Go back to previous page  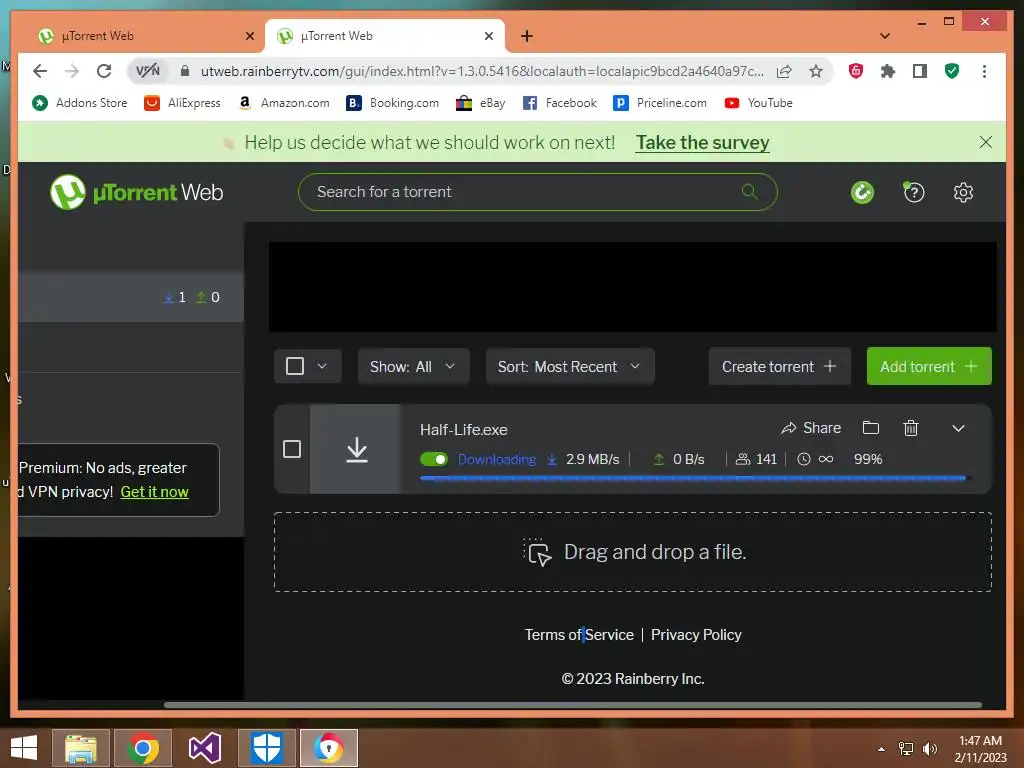click(40, 71)
